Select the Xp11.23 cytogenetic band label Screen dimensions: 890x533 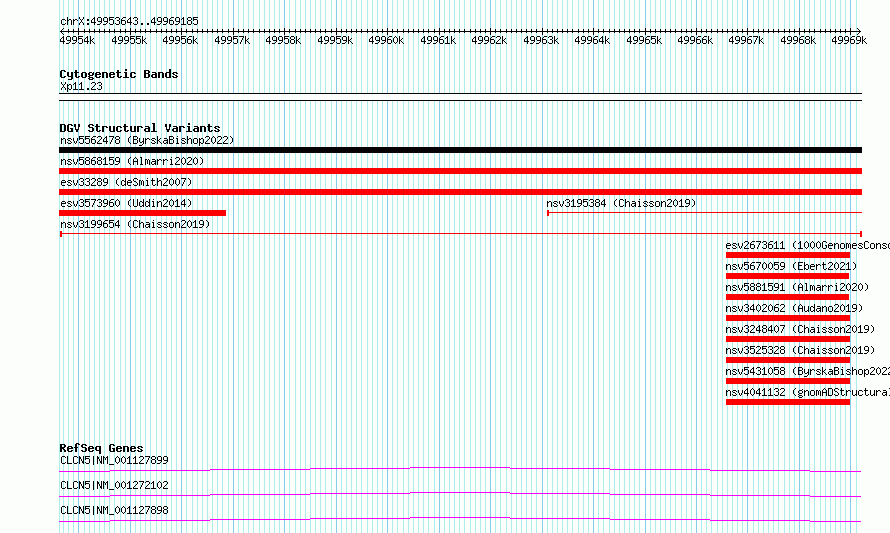click(x=81, y=86)
